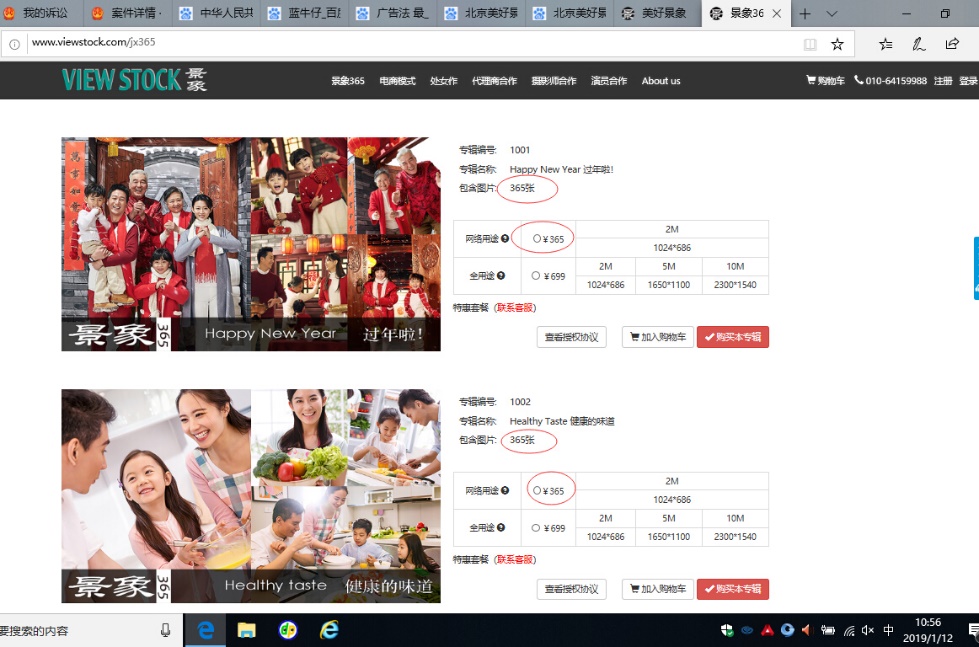The image size is (979, 647).
Task: Click the share icon in Edge toolbar
Action: pos(952,44)
